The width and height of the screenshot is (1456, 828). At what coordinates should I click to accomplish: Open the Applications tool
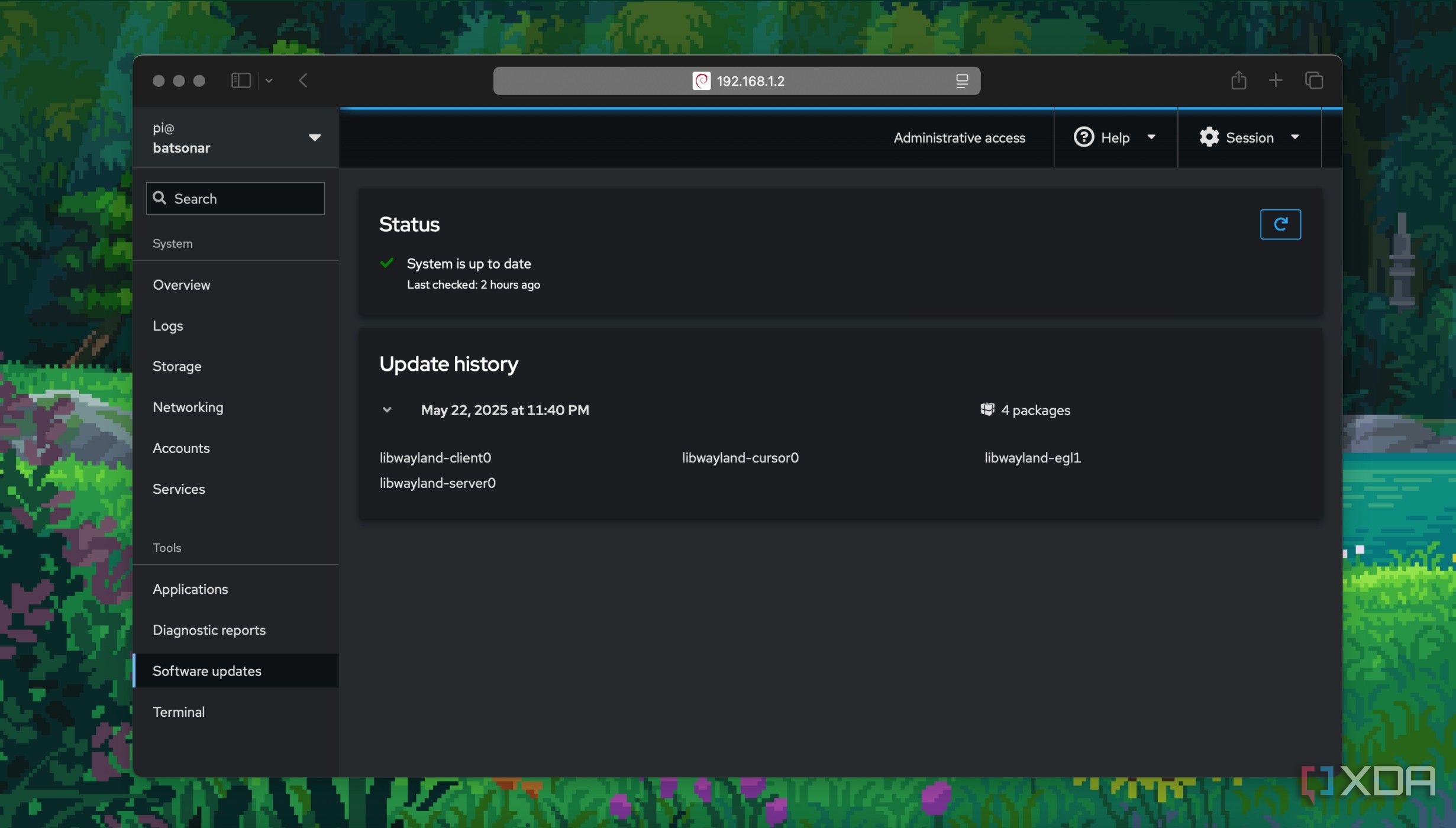[x=236, y=589]
